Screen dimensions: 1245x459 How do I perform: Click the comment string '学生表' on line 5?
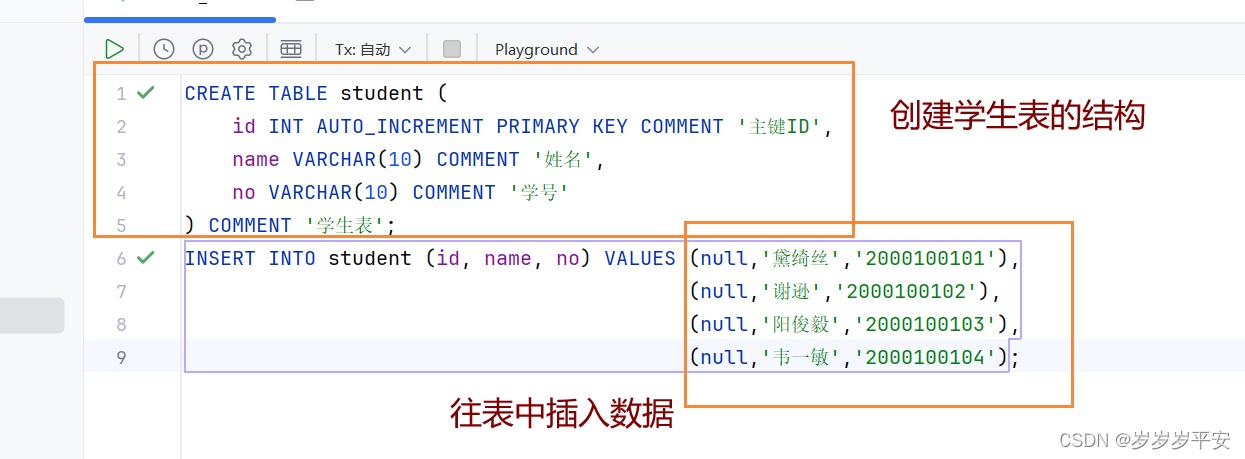(x=343, y=225)
